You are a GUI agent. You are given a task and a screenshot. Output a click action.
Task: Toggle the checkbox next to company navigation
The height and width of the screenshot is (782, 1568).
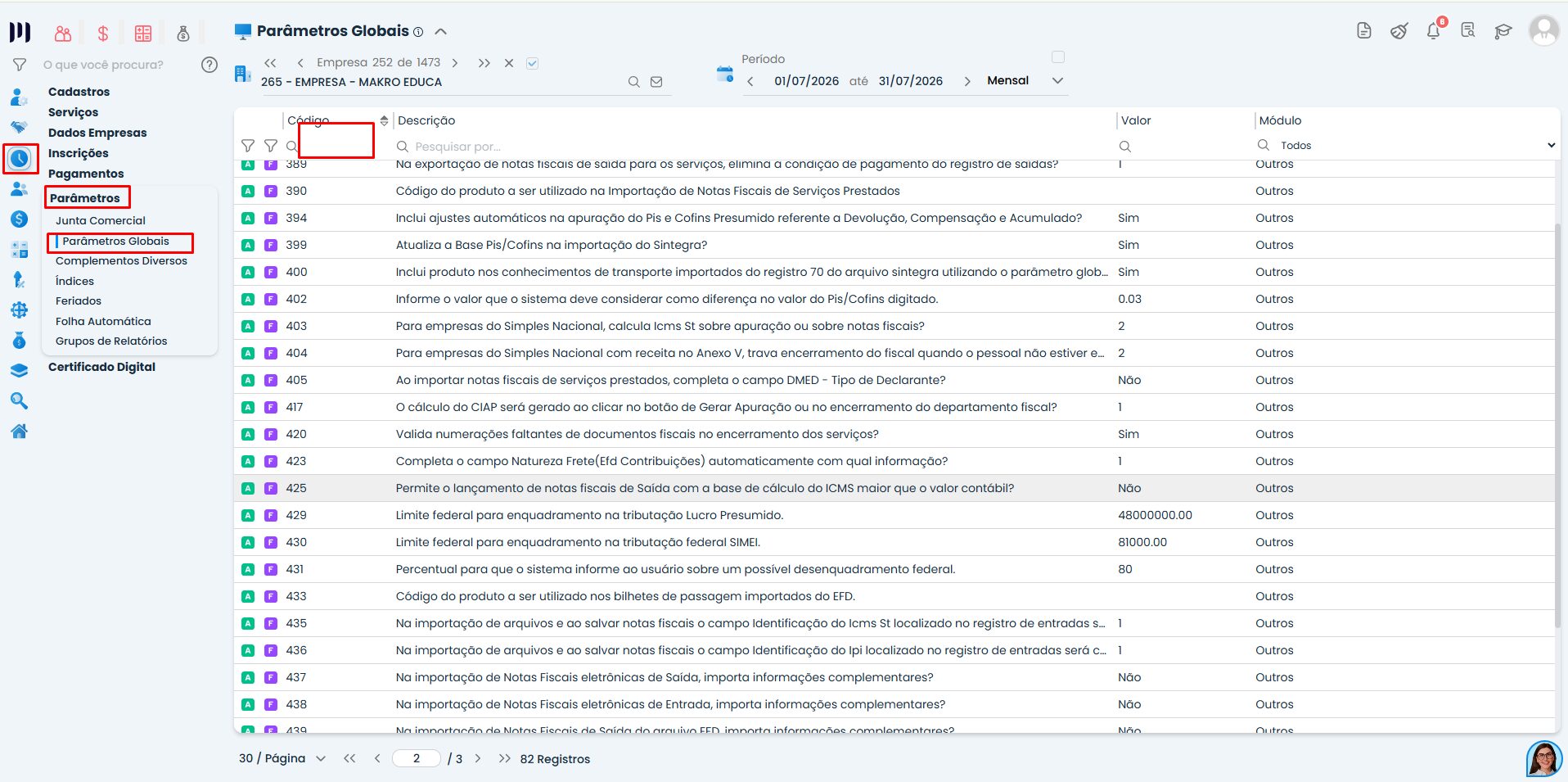[532, 63]
